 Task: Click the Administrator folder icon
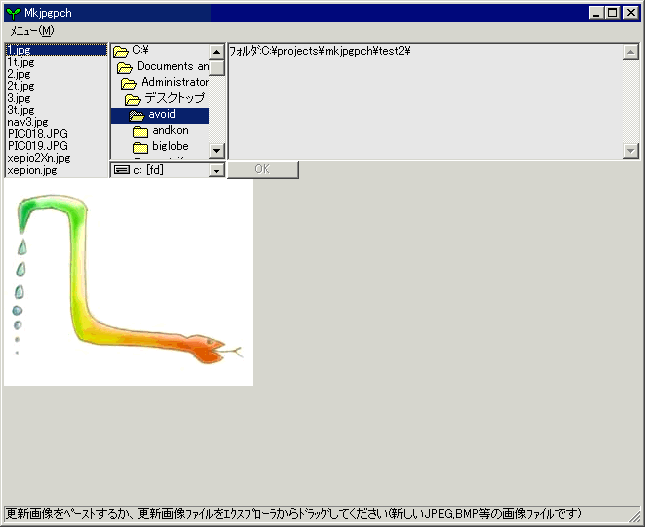[129, 83]
